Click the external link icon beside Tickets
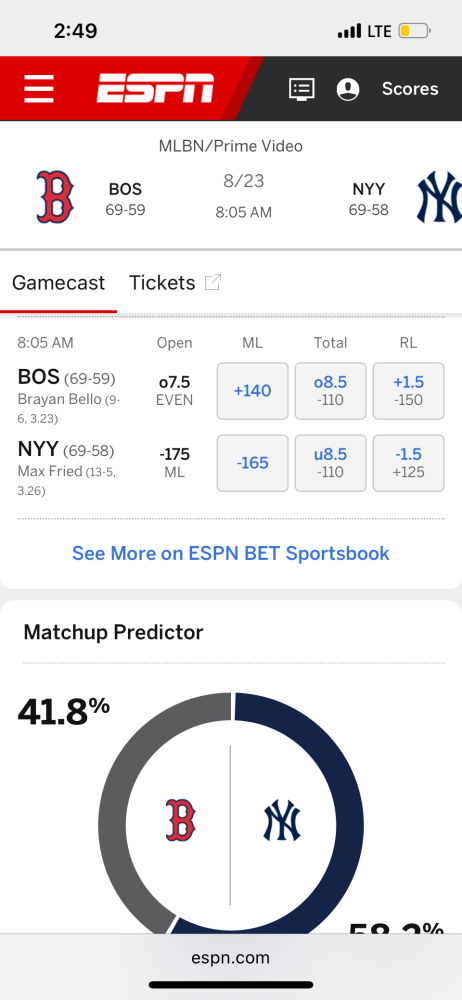The width and height of the screenshot is (462, 1000). point(213,282)
